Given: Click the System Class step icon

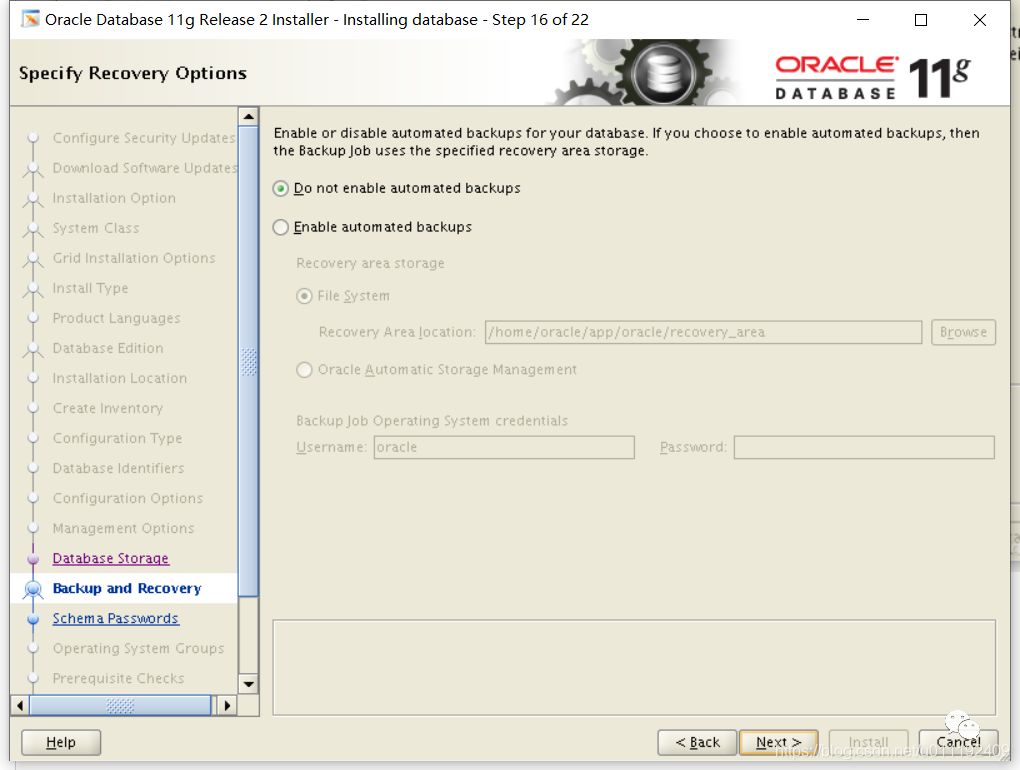Looking at the screenshot, I should pos(33,228).
